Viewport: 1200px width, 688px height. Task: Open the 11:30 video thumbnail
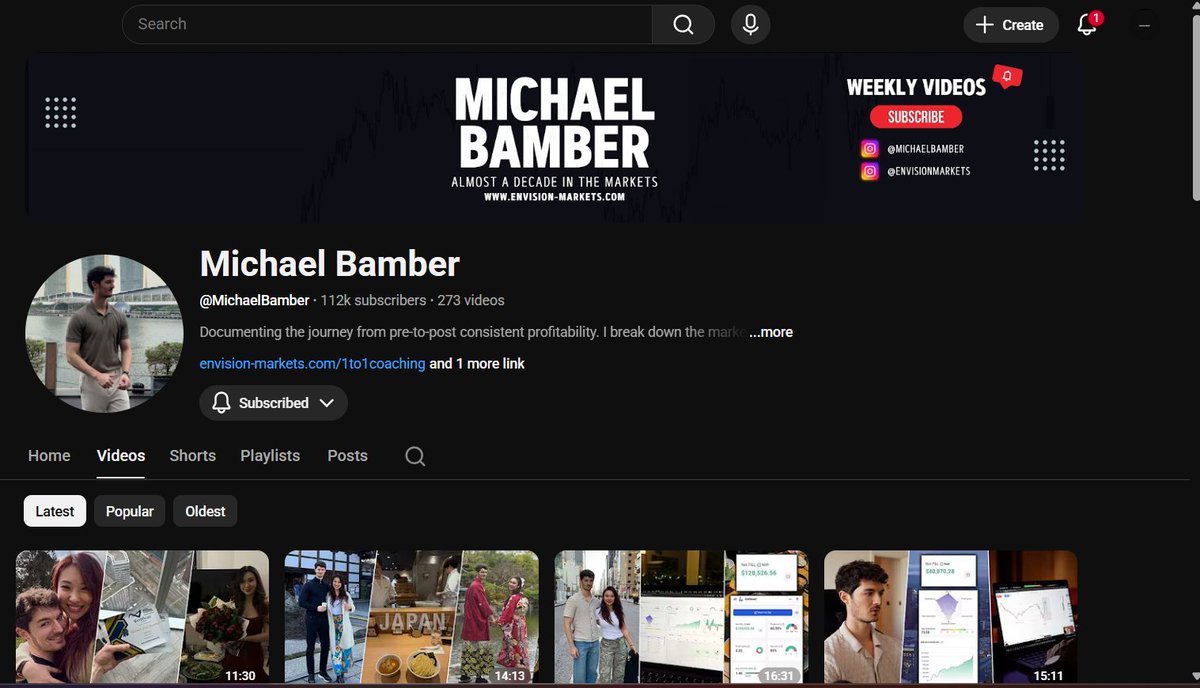[142, 618]
